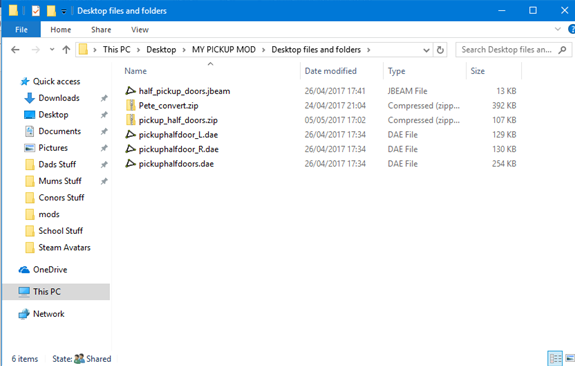Select 'Desktop' in the address path
The image size is (575, 366).
tap(161, 50)
